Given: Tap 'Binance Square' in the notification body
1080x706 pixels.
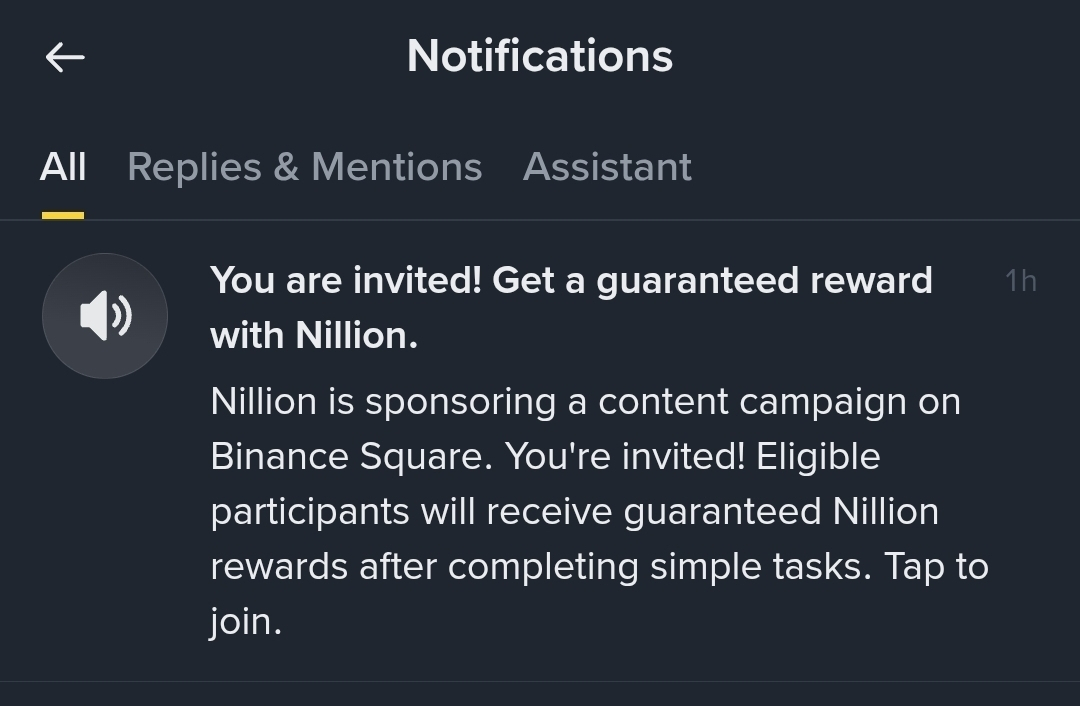Looking at the screenshot, I should pos(351,457).
